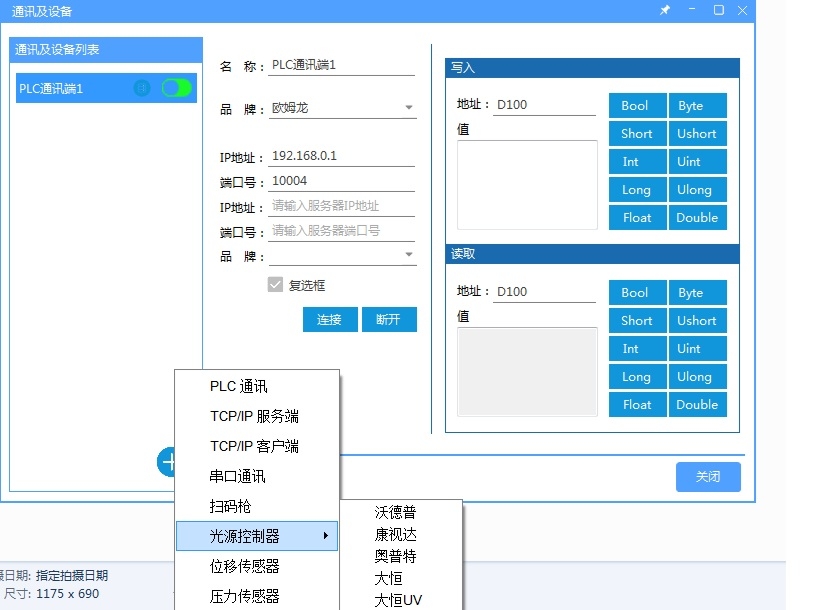Click Int in the 写入 section
Image resolution: width=819 pixels, height=610 pixels.
(637, 161)
